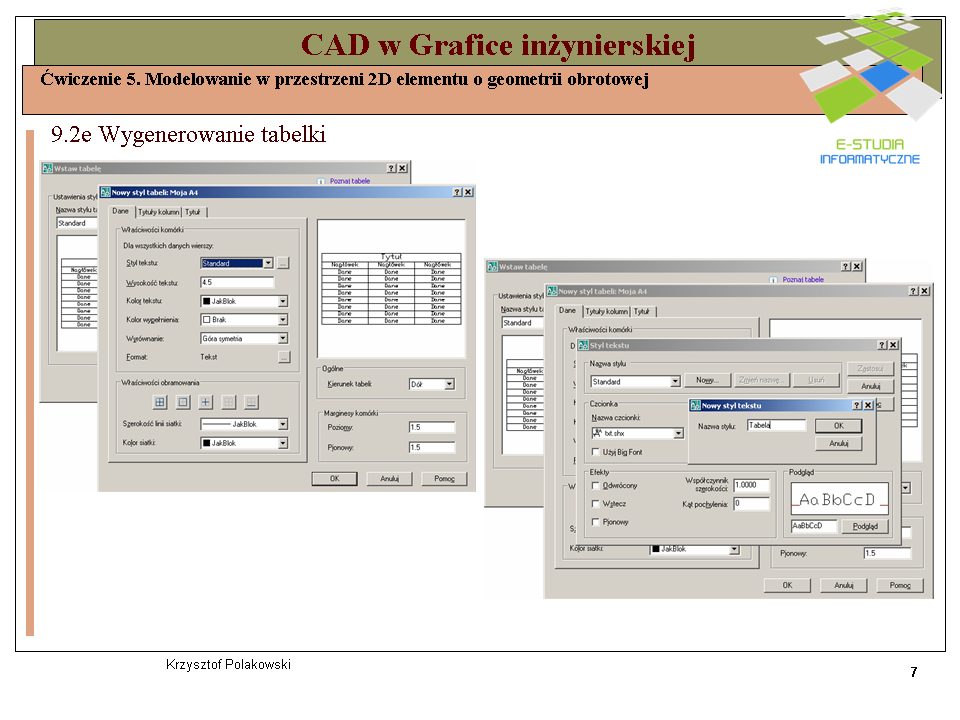Click the all borders icon in Właściwości obramowania
Viewport: 960px width, 720px height.
[160, 402]
